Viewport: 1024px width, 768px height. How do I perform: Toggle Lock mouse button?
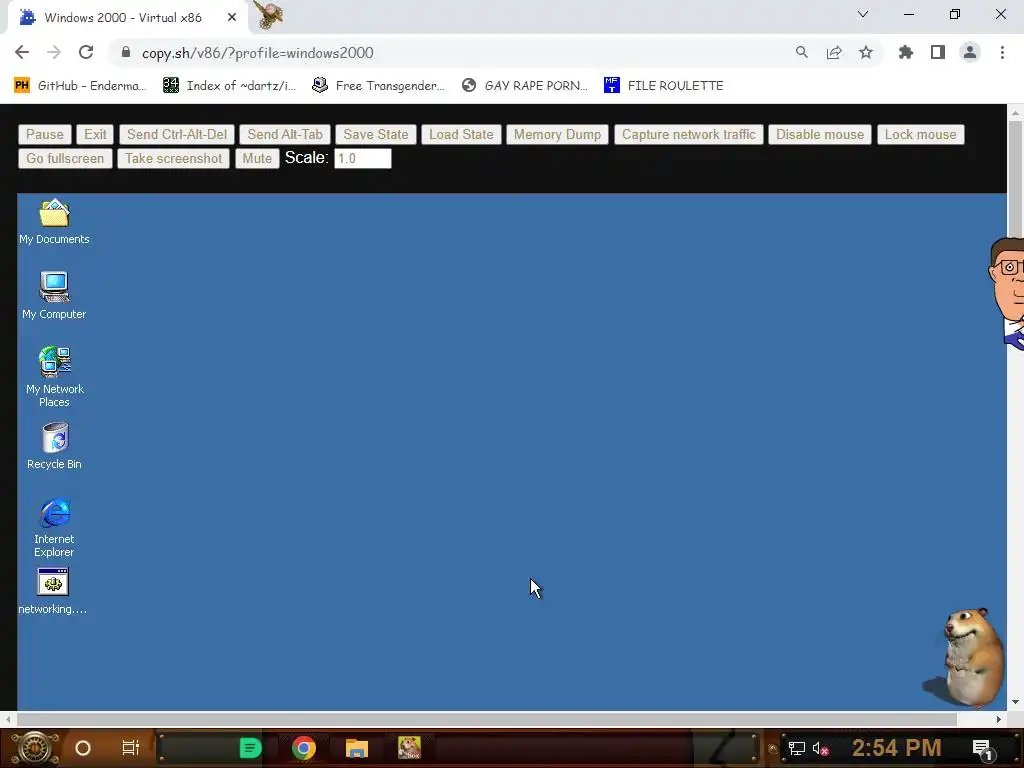click(920, 135)
